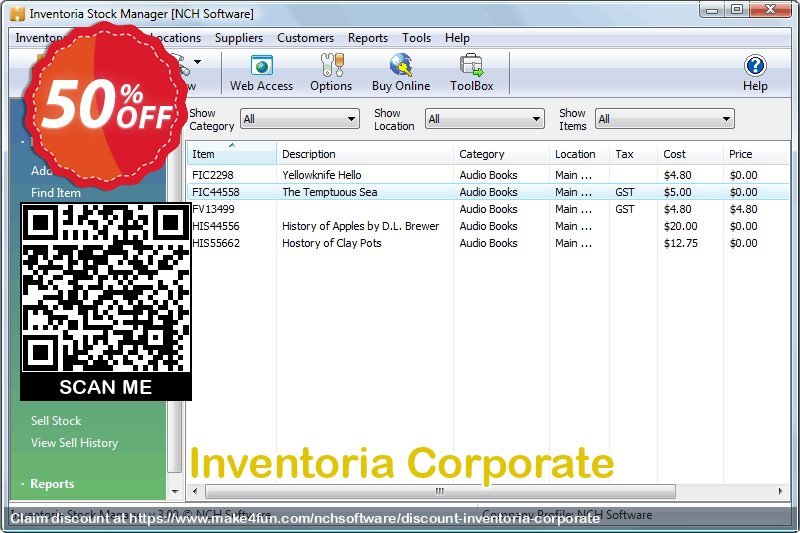The image size is (800, 533).
Task: Sort by the Category column header
Action: pos(501,154)
